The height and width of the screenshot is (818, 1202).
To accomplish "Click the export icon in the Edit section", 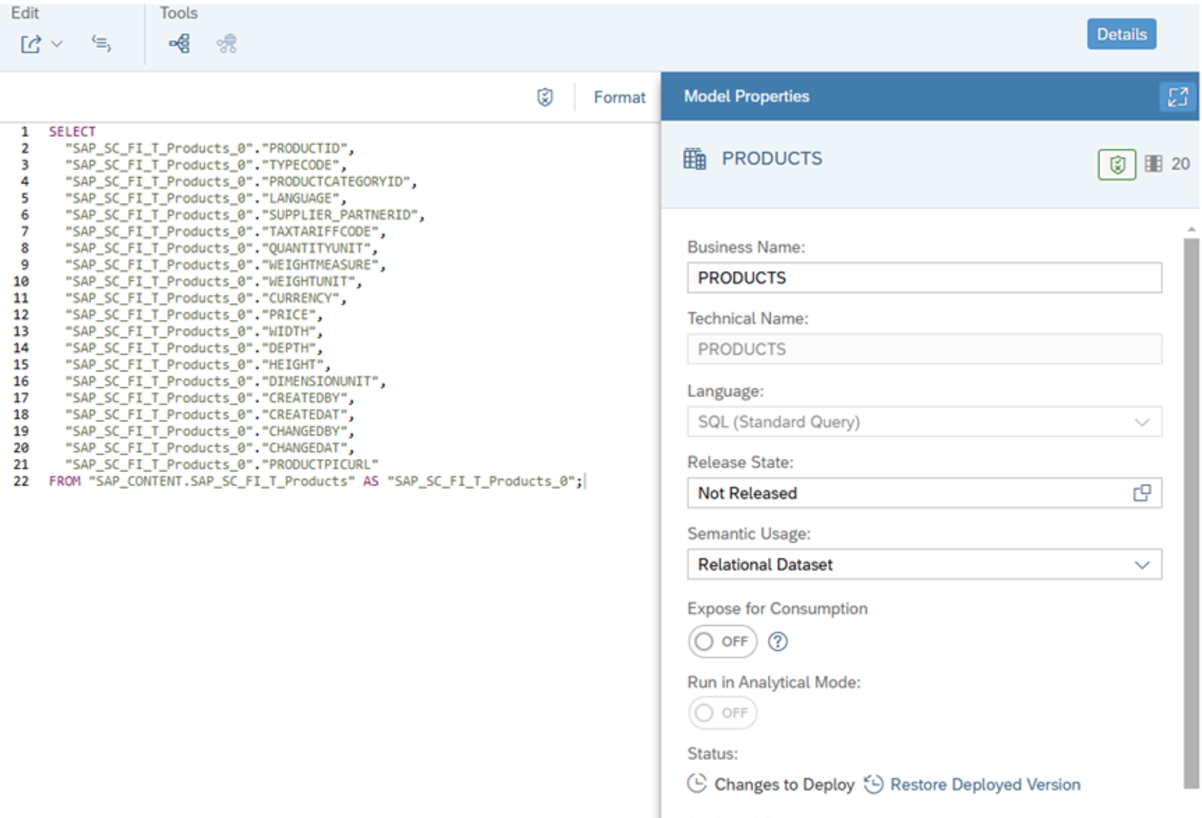I will click(x=30, y=43).
